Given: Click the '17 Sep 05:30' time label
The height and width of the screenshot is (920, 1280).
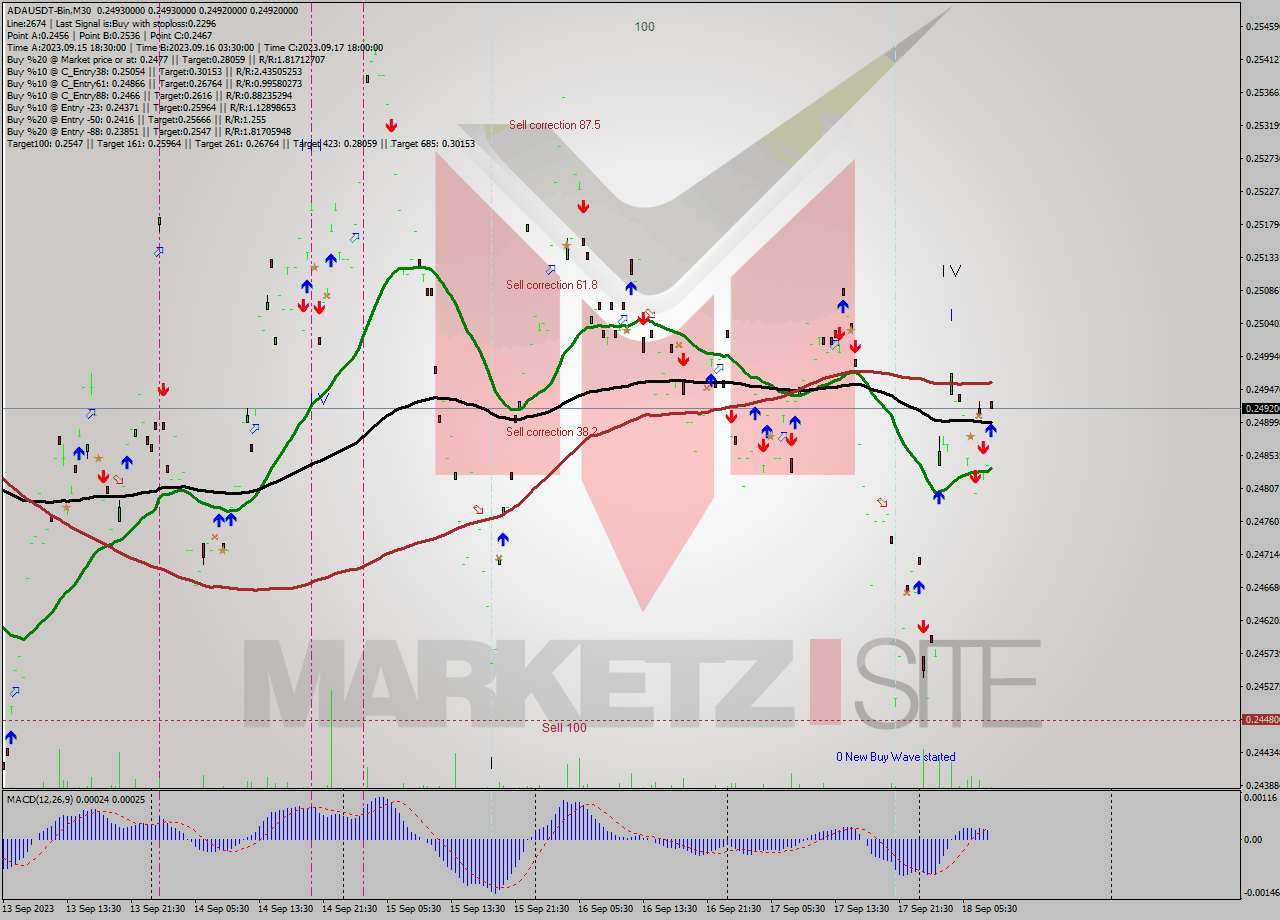Looking at the screenshot, I should tap(798, 909).
